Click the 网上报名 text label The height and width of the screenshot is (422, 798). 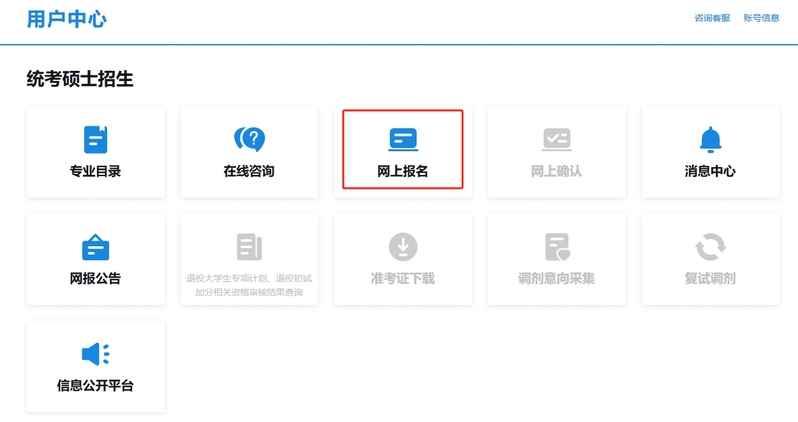(x=403, y=171)
